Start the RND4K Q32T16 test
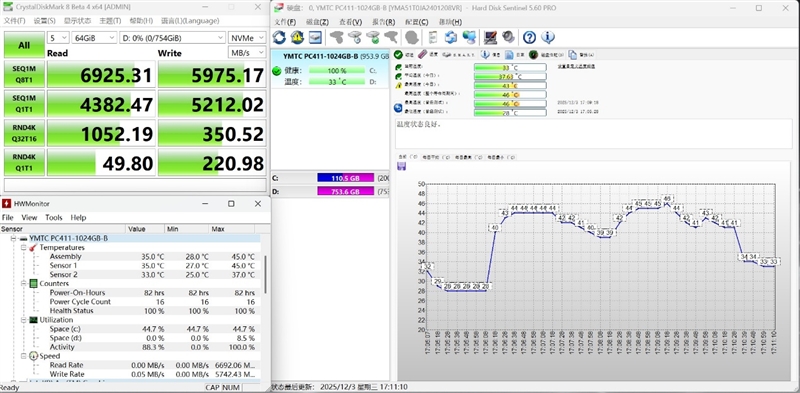The image size is (800, 393). point(24,134)
